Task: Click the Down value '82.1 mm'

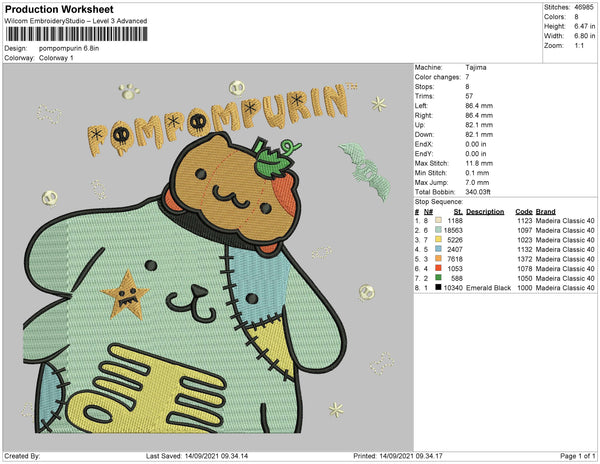Action: tap(479, 135)
